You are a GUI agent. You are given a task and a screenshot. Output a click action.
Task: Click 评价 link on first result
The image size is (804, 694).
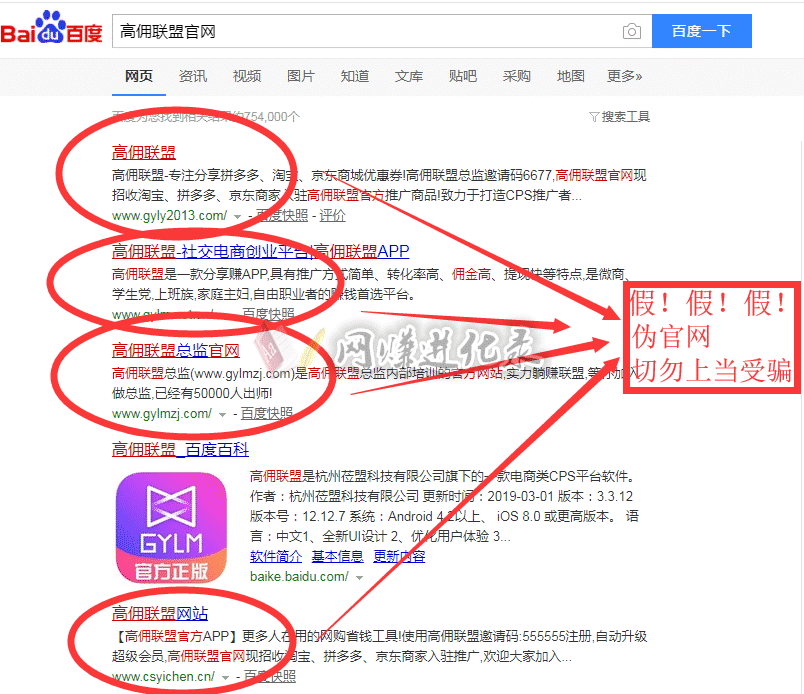[x=332, y=215]
